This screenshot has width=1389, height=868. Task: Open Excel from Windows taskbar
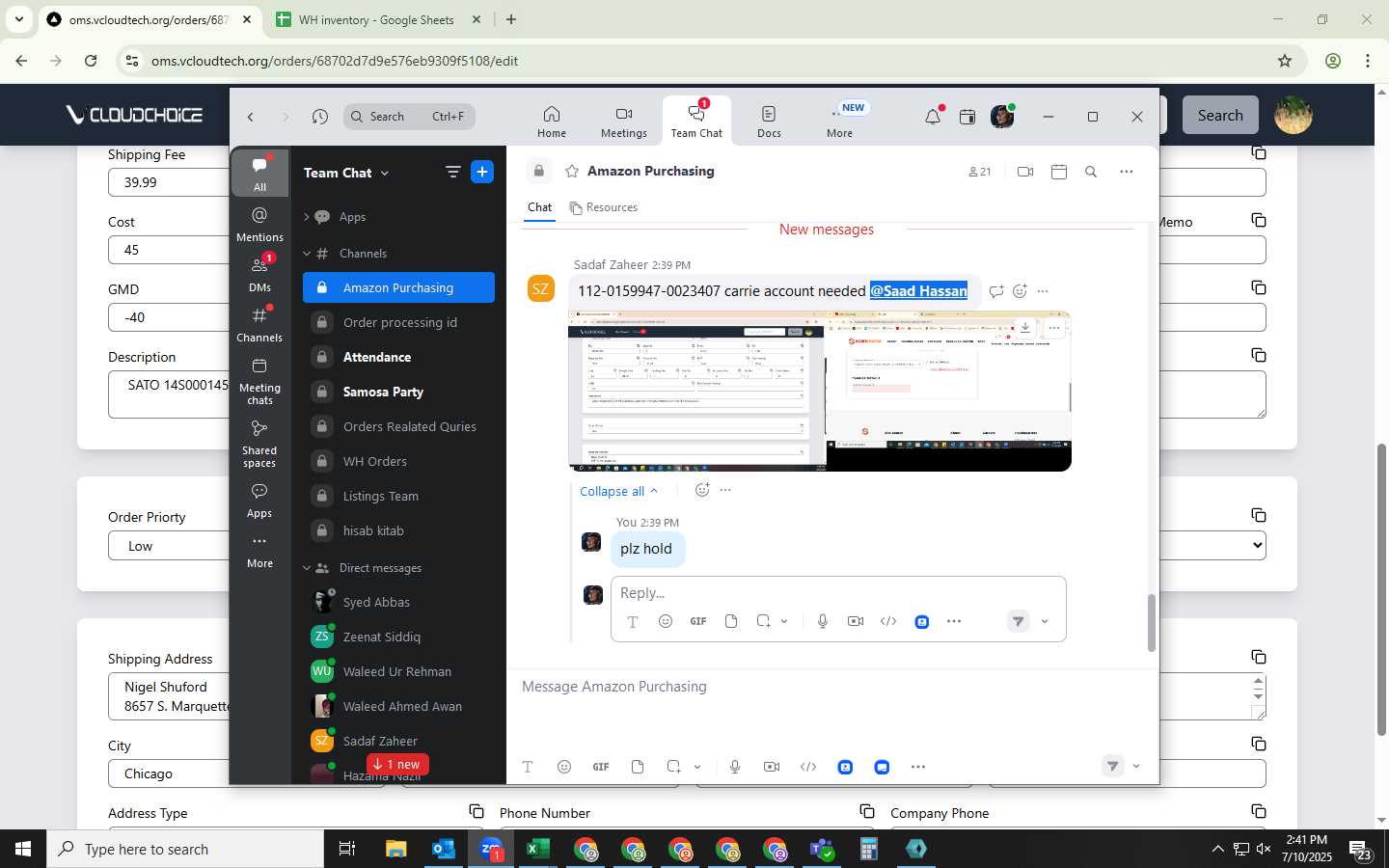(537, 849)
